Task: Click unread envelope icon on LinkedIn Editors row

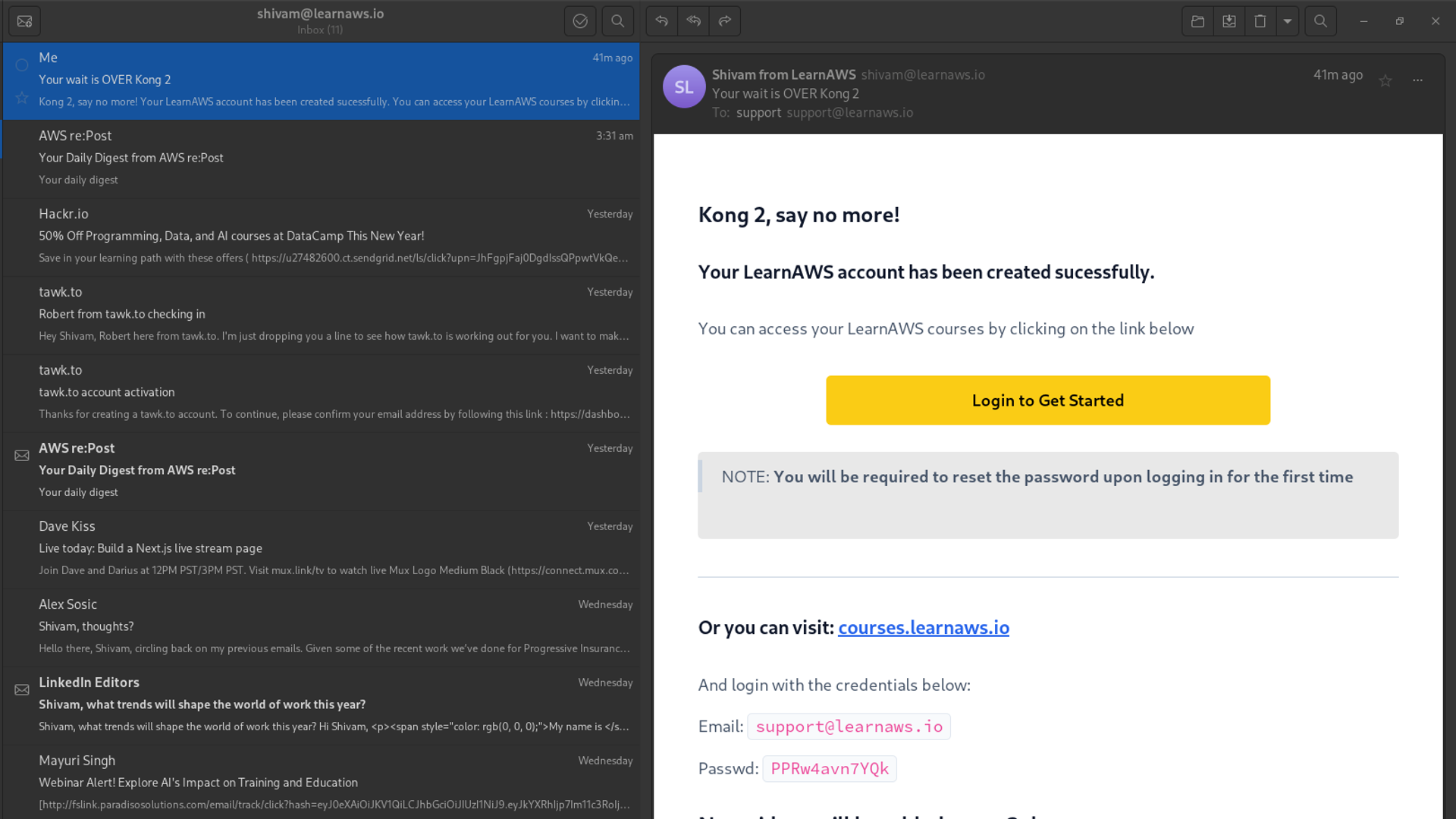Action: pyautogui.click(x=22, y=690)
